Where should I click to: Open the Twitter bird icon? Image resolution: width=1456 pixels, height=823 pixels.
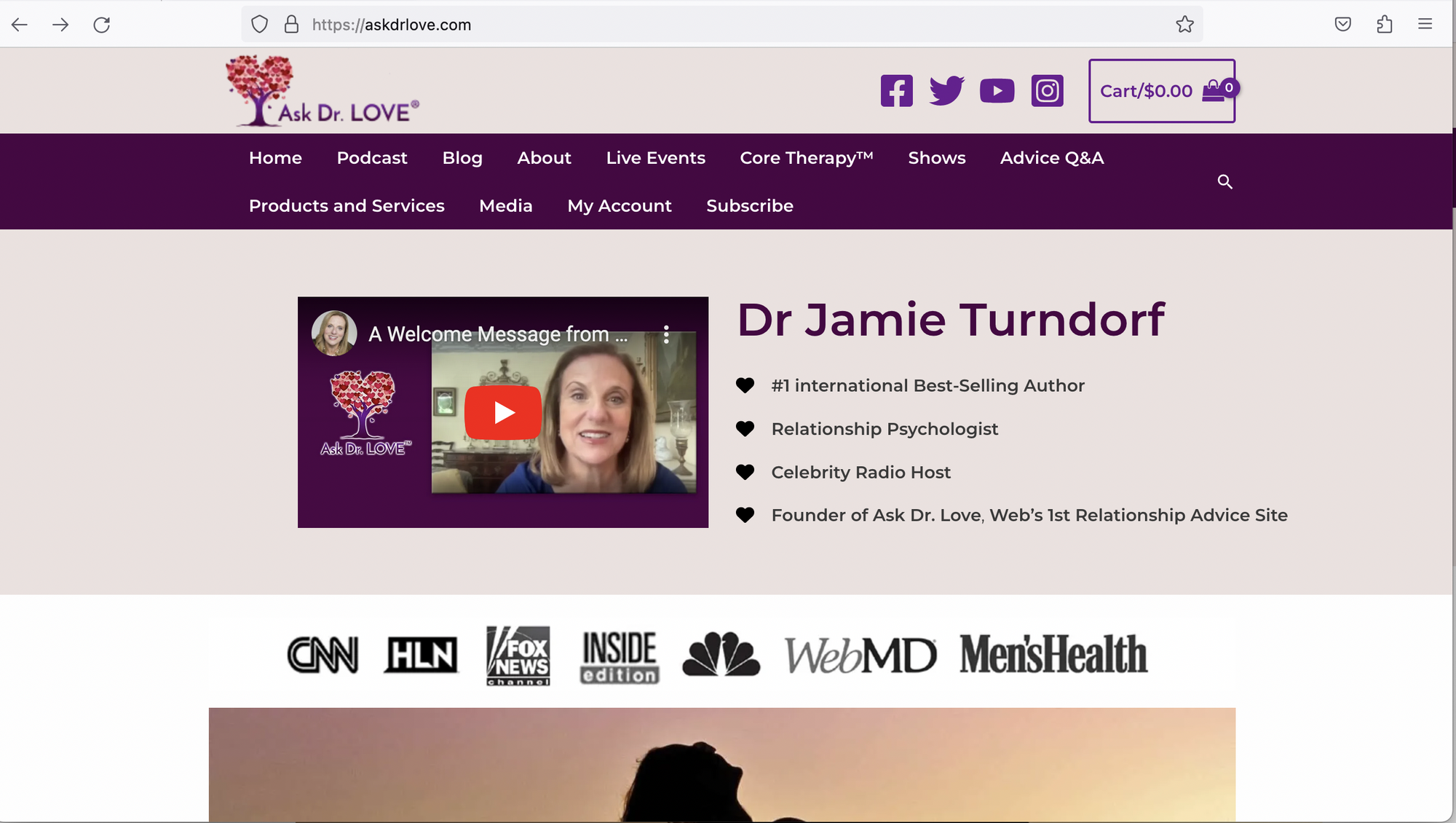tap(946, 91)
